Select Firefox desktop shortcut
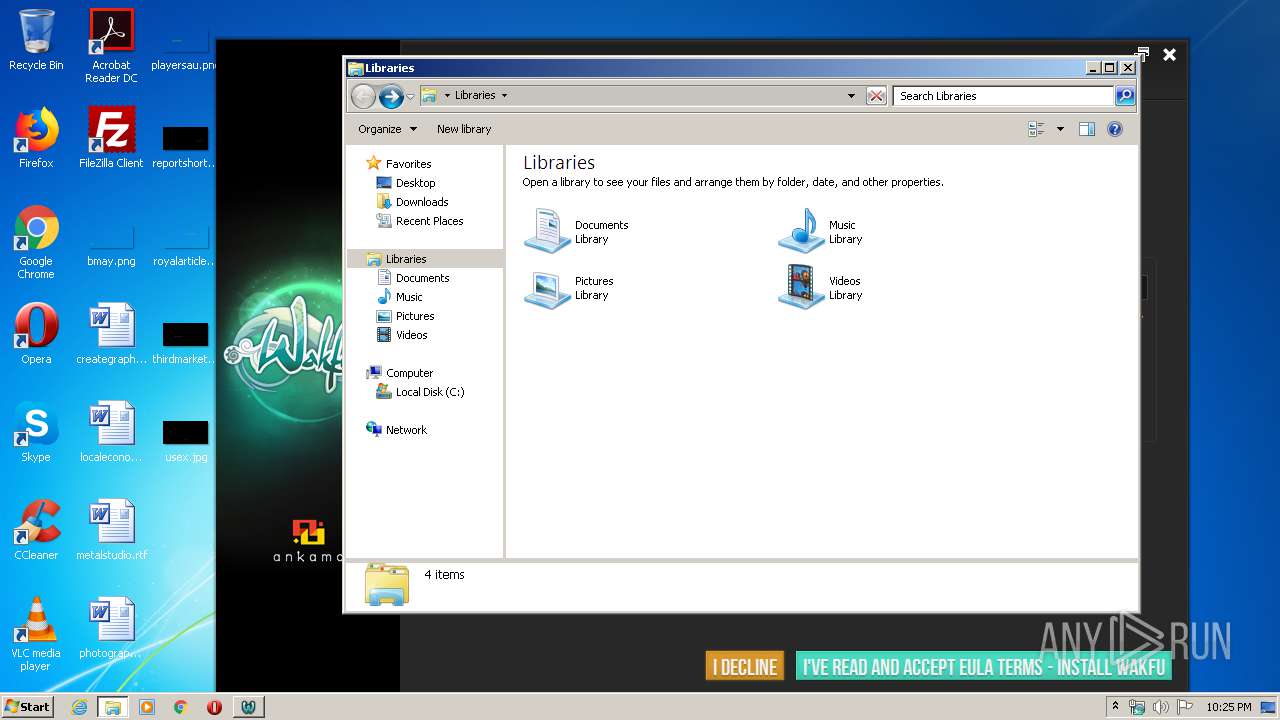 tap(36, 138)
